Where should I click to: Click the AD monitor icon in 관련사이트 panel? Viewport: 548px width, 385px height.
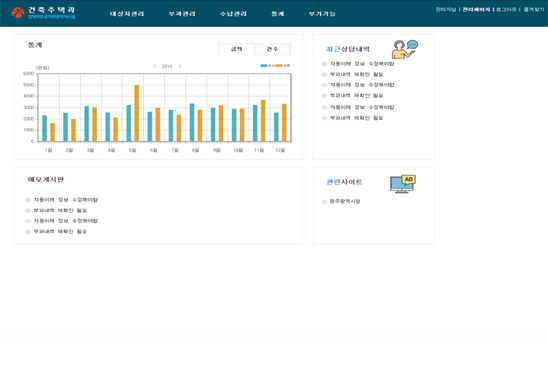tap(403, 184)
